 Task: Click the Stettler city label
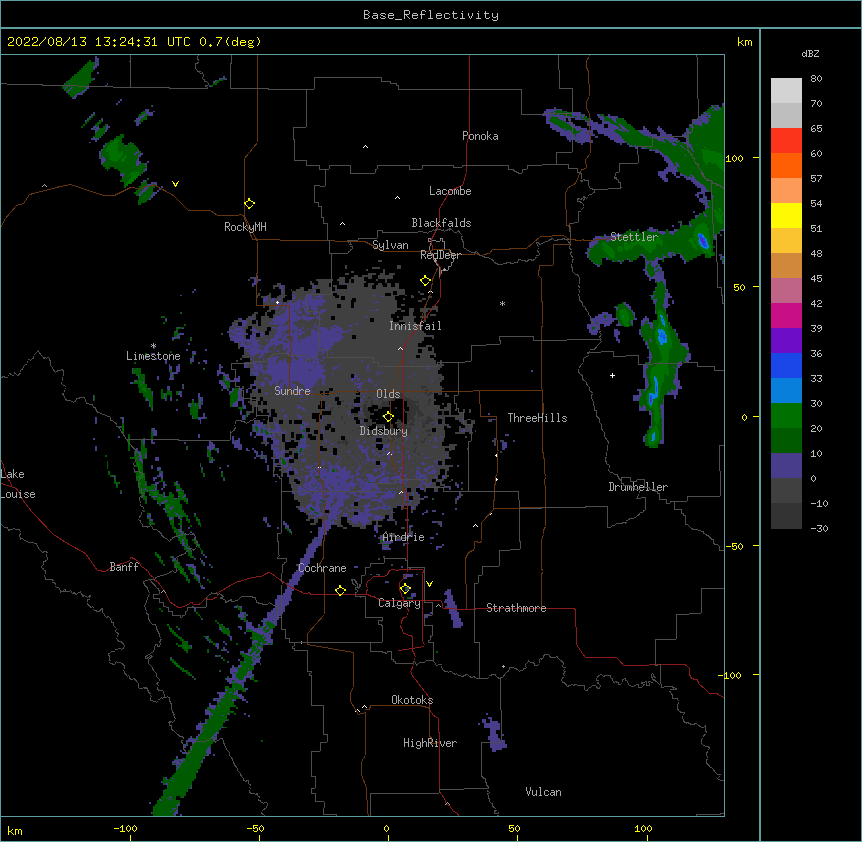pyautogui.click(x=634, y=237)
